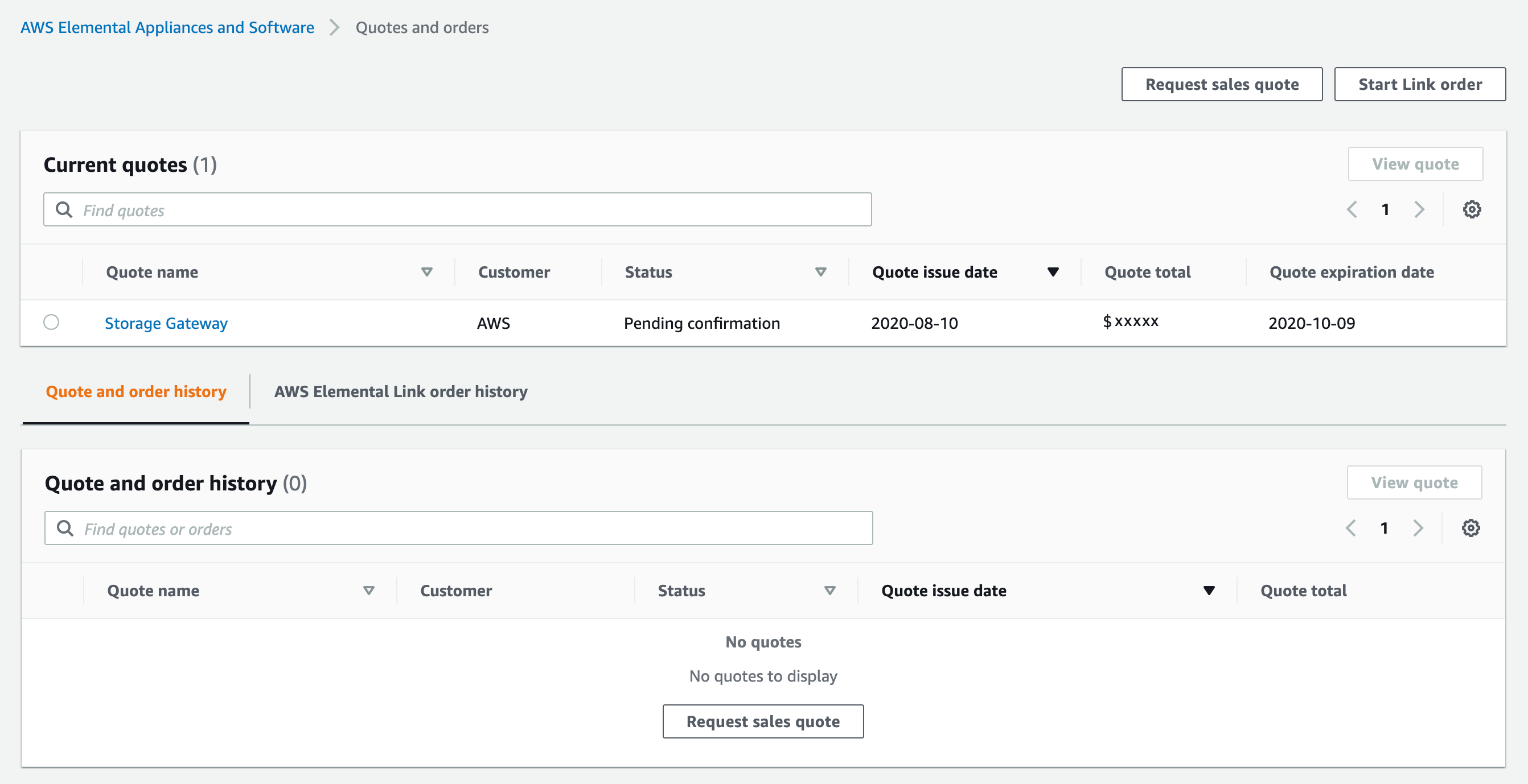Open the Customer filter in history table

click(455, 590)
